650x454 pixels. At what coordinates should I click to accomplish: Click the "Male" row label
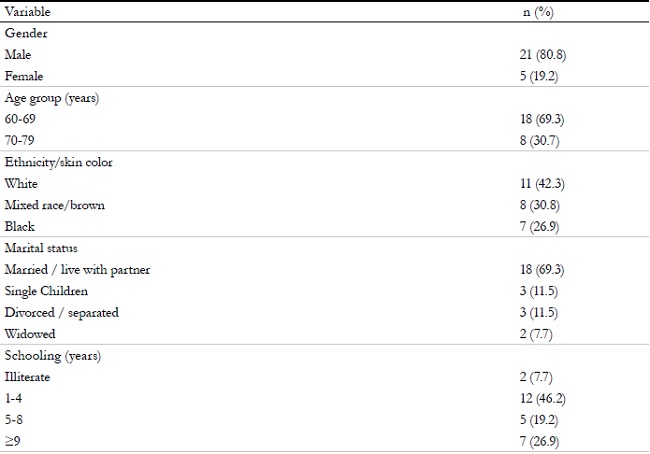tap(18, 54)
